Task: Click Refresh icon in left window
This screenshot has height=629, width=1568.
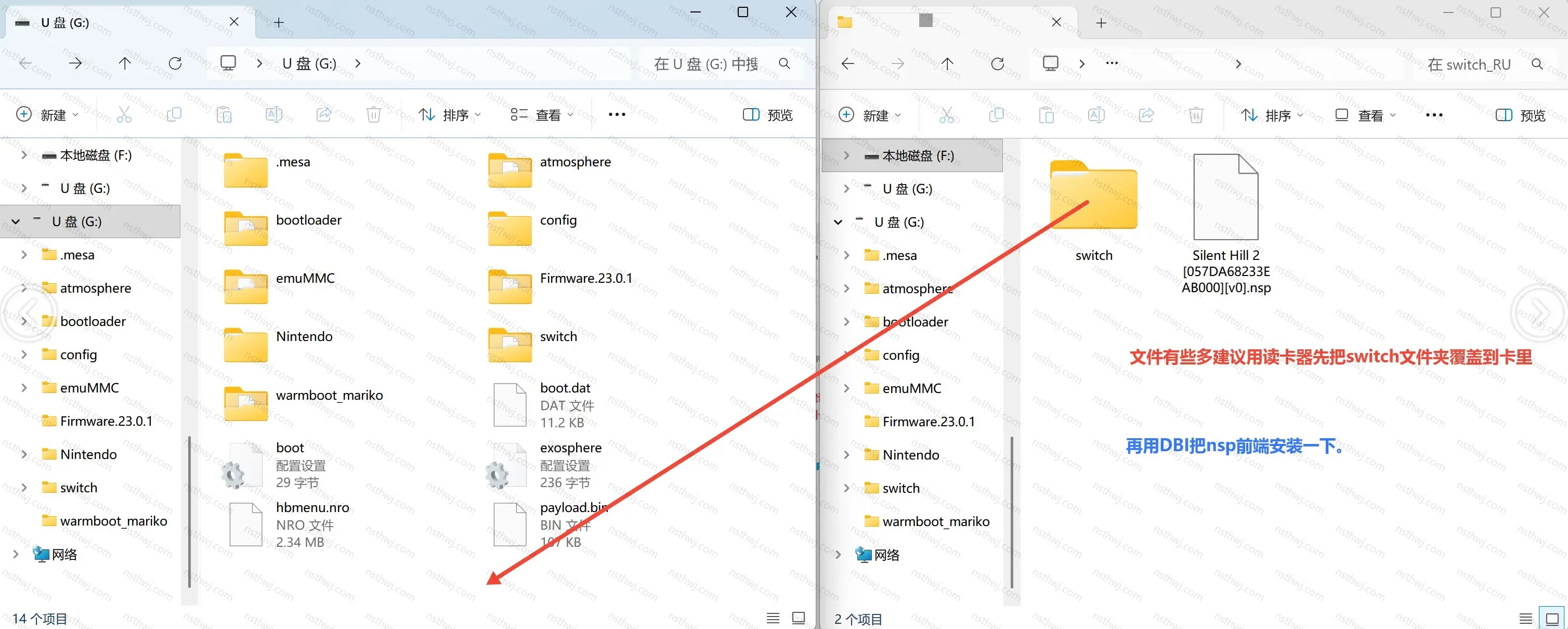Action: pos(175,63)
